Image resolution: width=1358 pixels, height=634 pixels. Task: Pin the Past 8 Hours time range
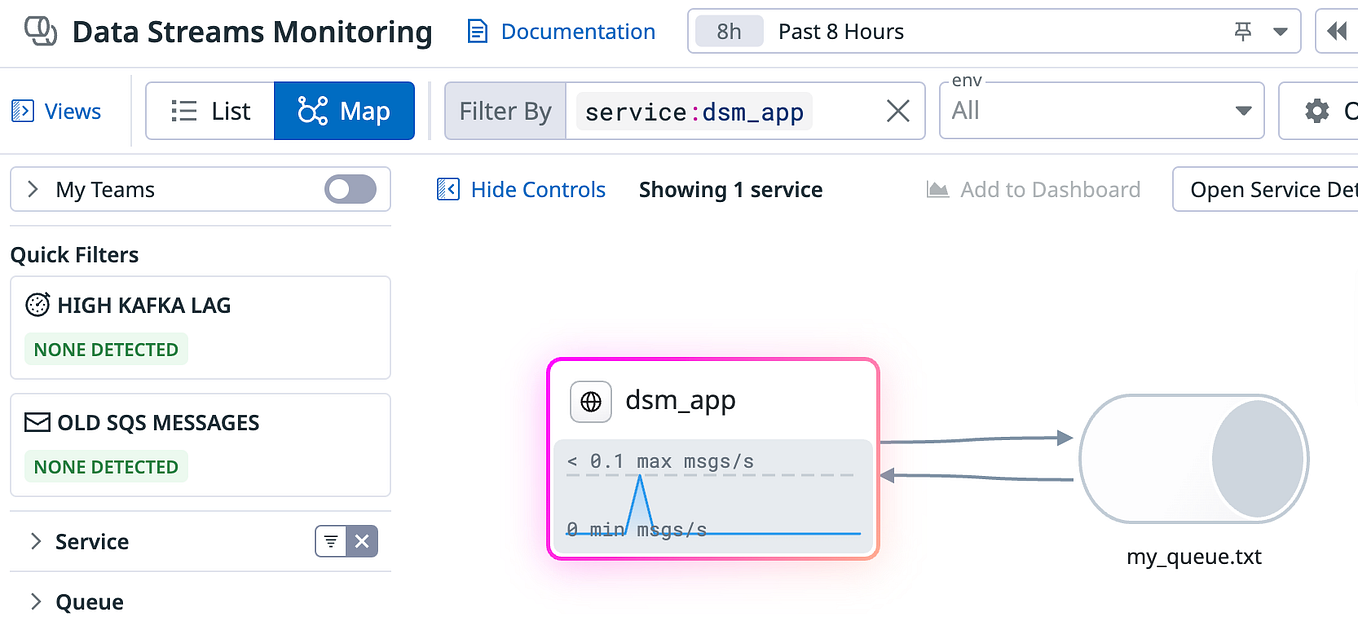click(1242, 31)
